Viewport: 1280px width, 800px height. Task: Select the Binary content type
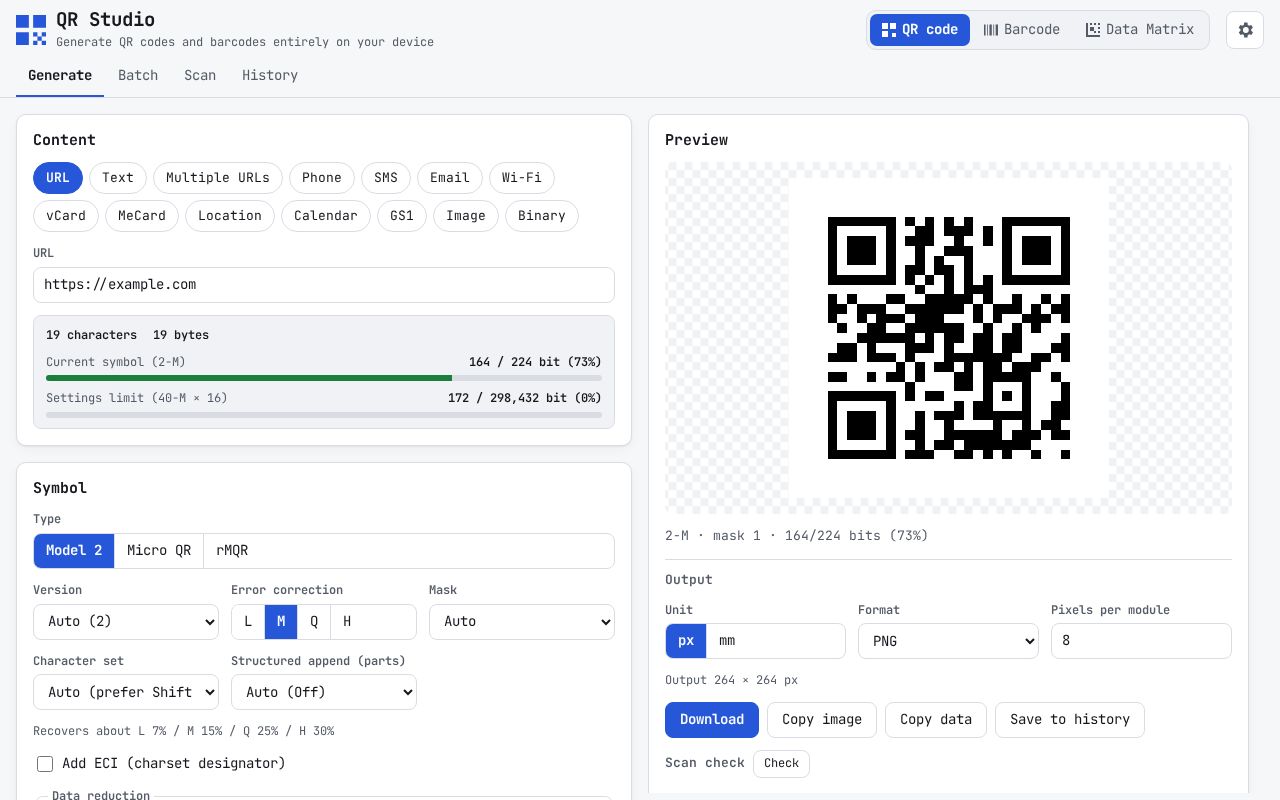(542, 216)
